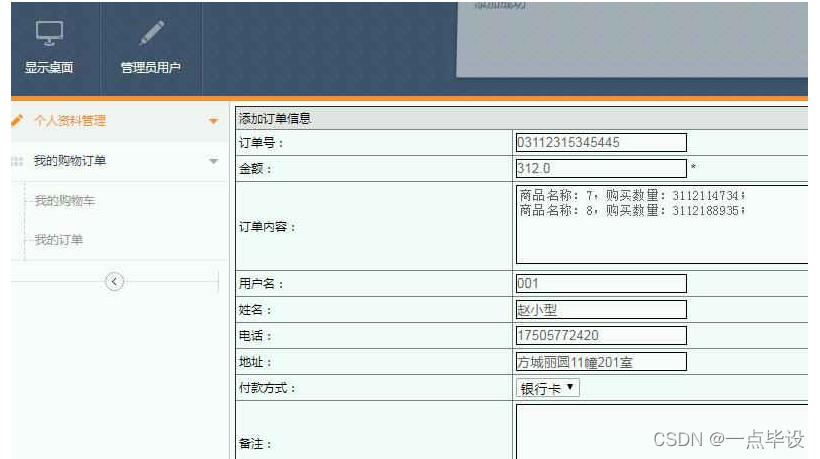This screenshot has width=820, height=459.
Task: Click the 备注 text area
Action: (662, 432)
